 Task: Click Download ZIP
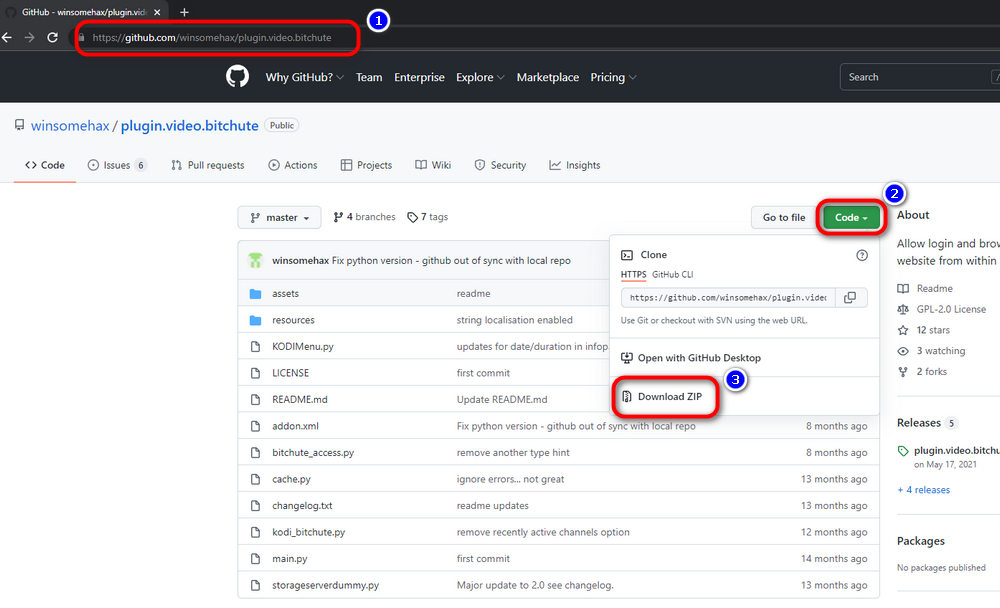coord(662,397)
